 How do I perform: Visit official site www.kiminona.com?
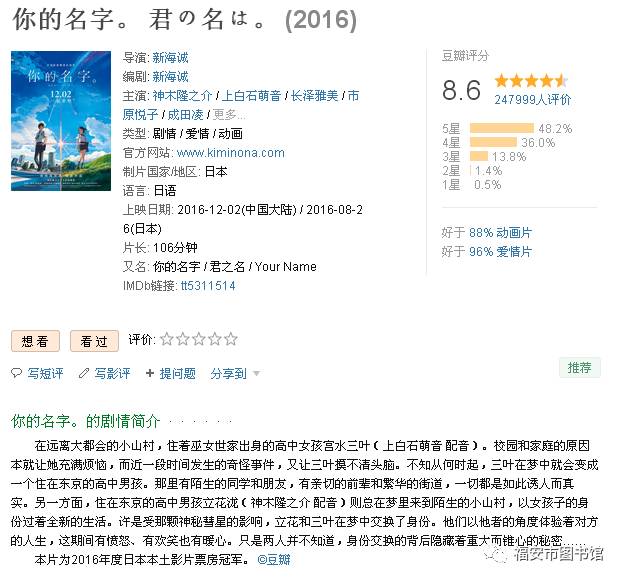(231, 153)
